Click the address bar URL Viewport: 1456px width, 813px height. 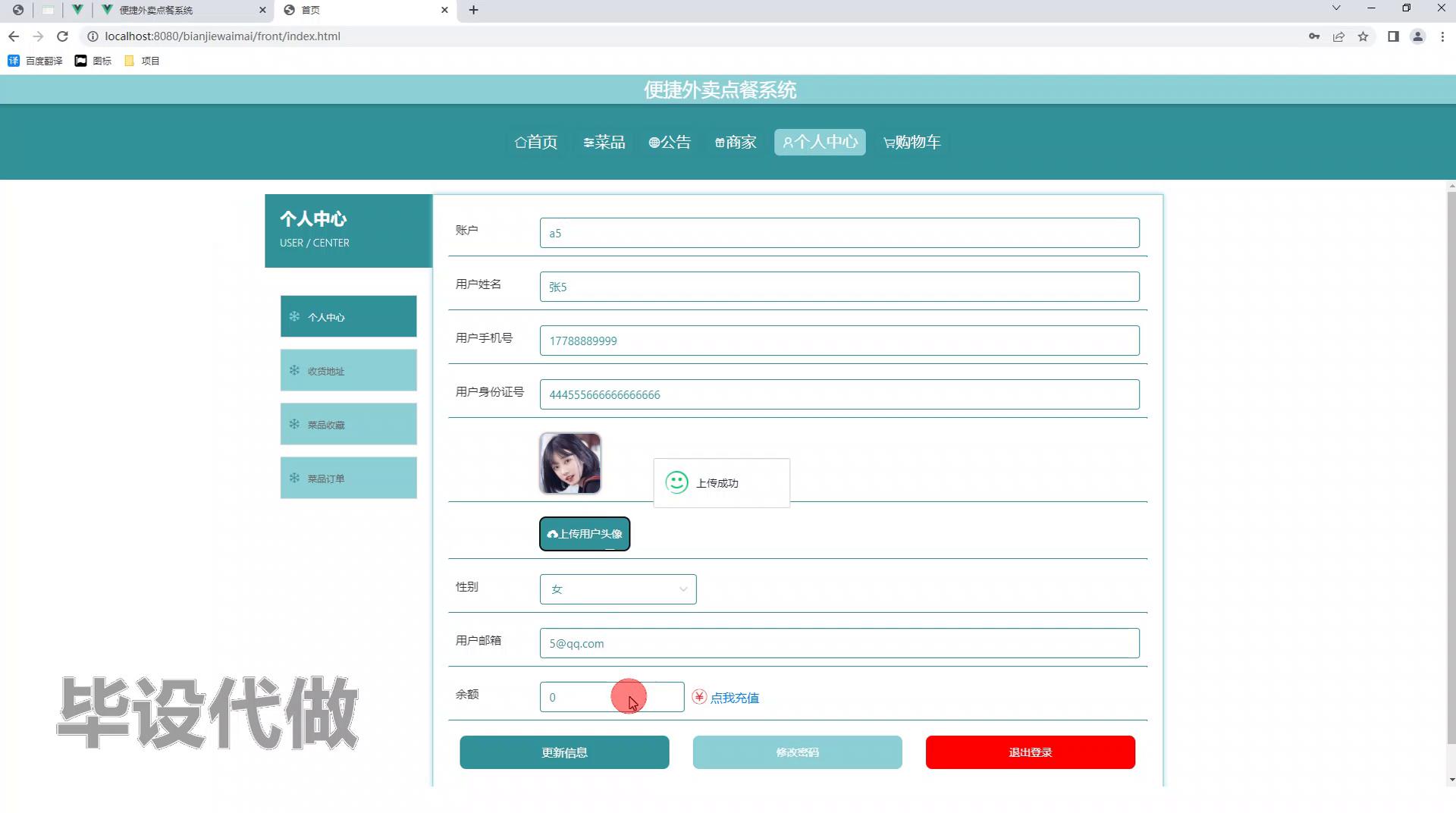coord(222,36)
